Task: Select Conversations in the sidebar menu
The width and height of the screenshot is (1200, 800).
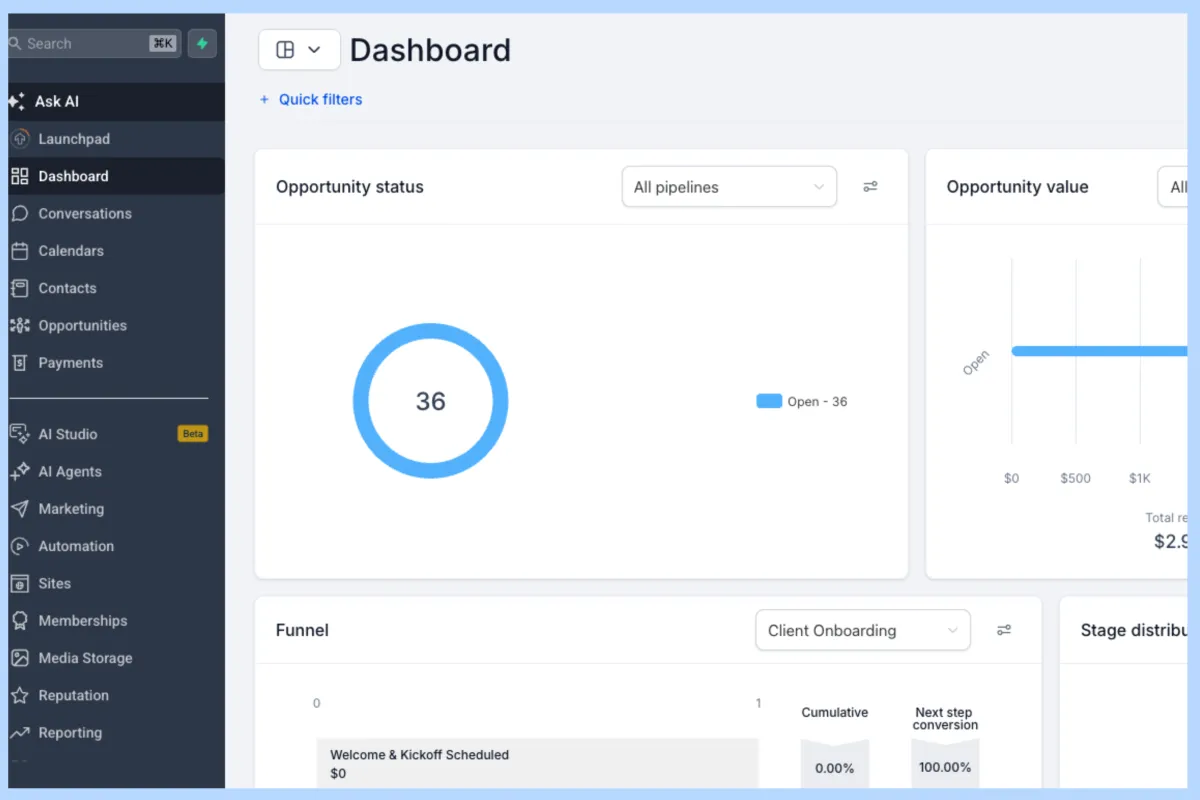Action: (x=116, y=213)
